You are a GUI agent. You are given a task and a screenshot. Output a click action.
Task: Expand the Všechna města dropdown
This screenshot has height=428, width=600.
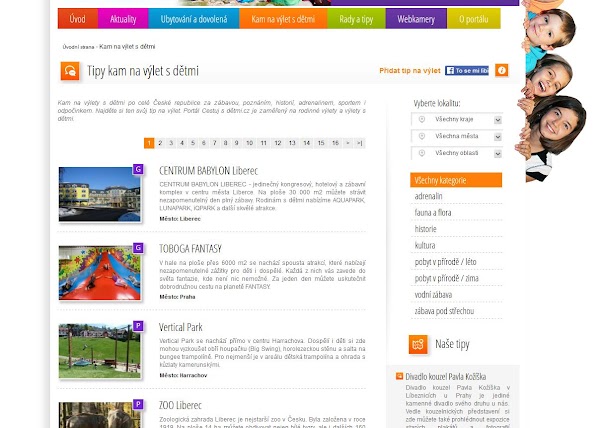(x=497, y=137)
